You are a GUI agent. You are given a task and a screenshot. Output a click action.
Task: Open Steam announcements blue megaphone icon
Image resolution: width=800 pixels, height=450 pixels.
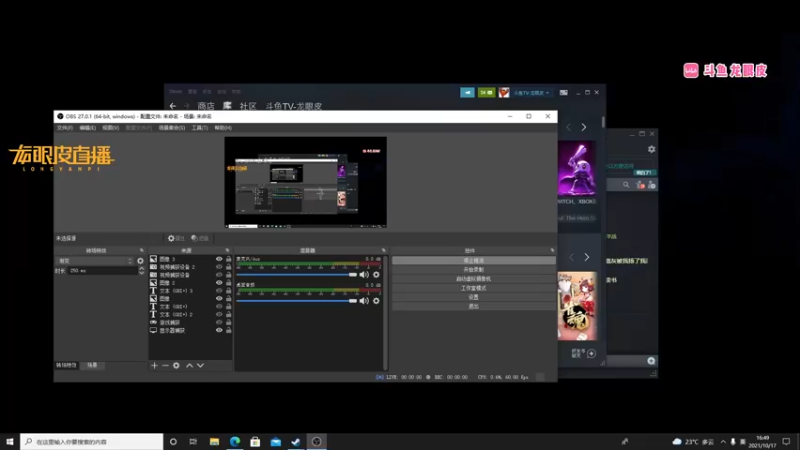click(467, 92)
